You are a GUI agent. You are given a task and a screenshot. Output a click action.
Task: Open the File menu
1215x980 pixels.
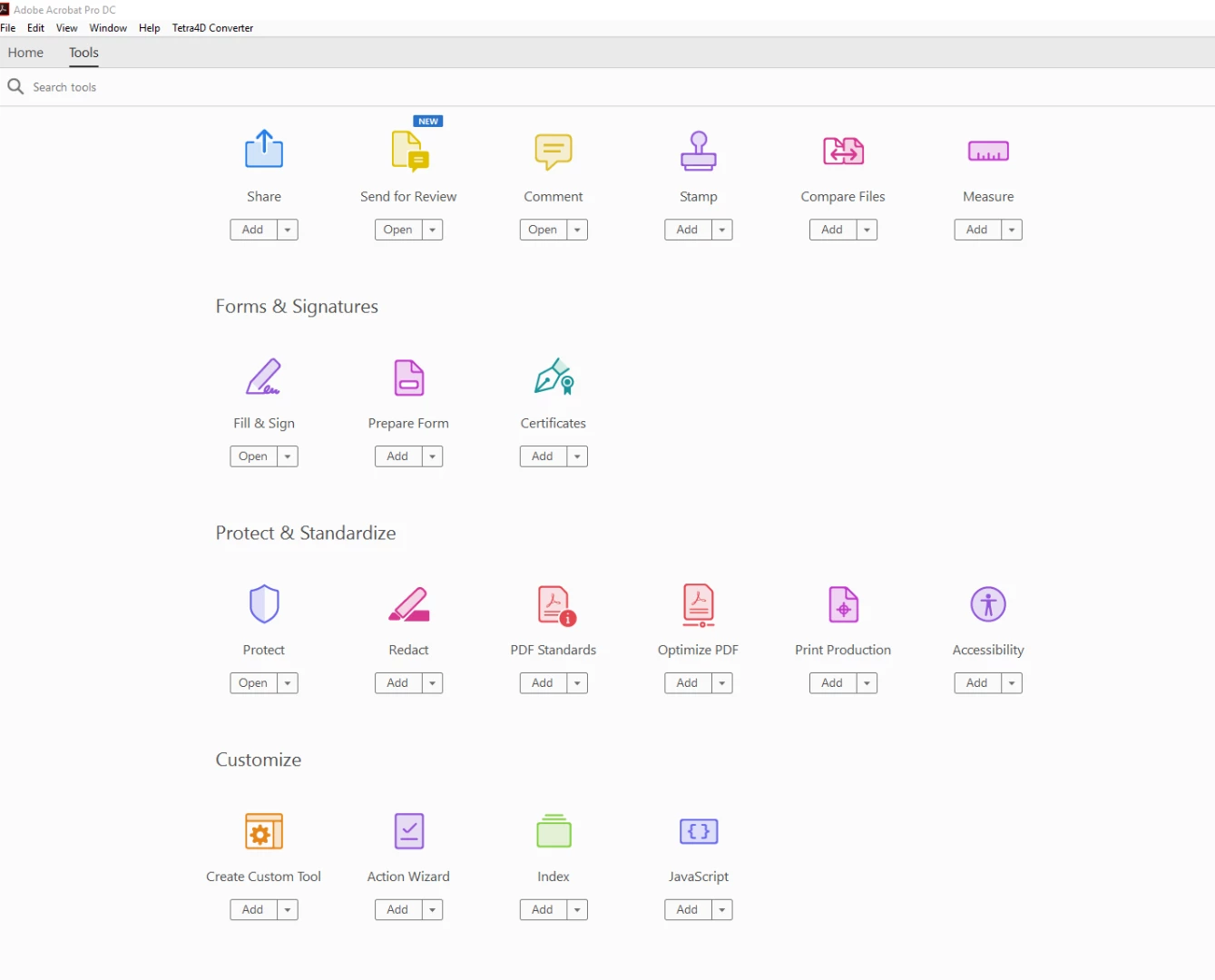(x=8, y=28)
